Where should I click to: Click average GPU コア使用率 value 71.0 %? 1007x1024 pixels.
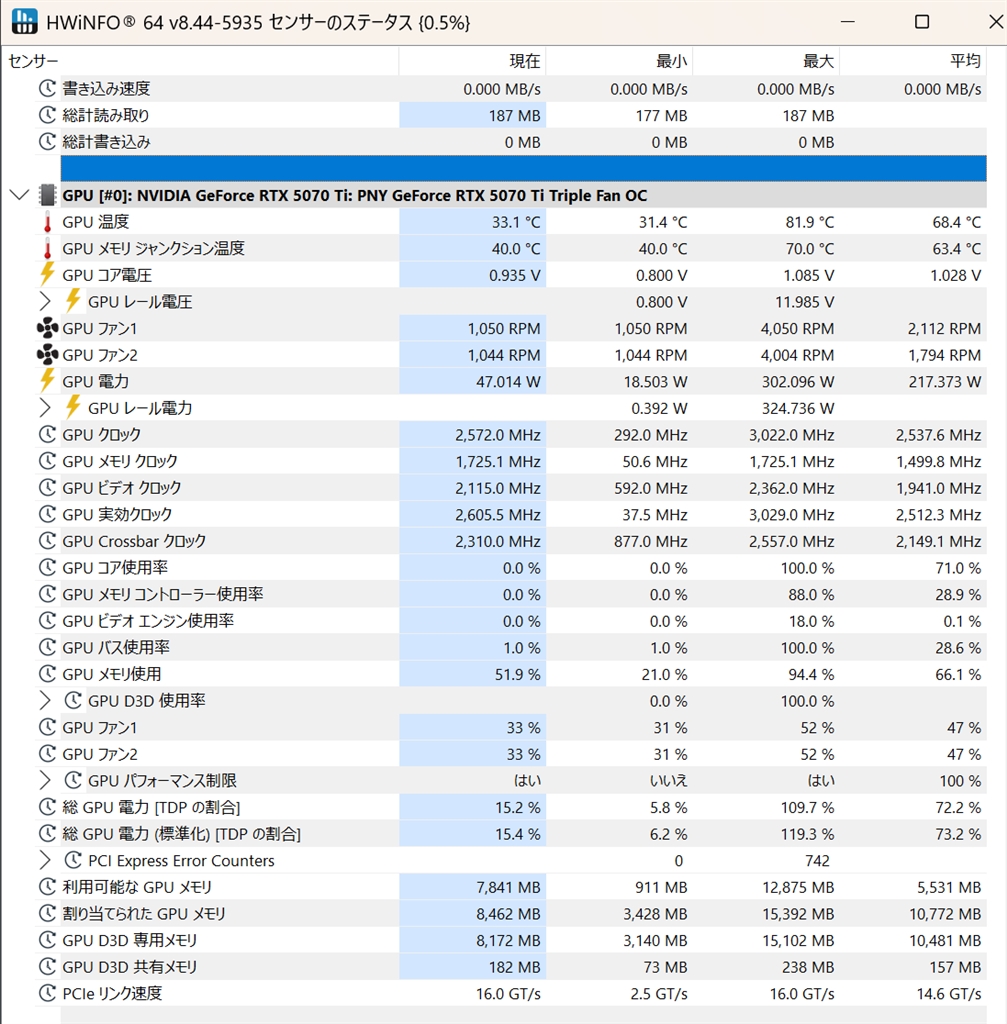958,568
